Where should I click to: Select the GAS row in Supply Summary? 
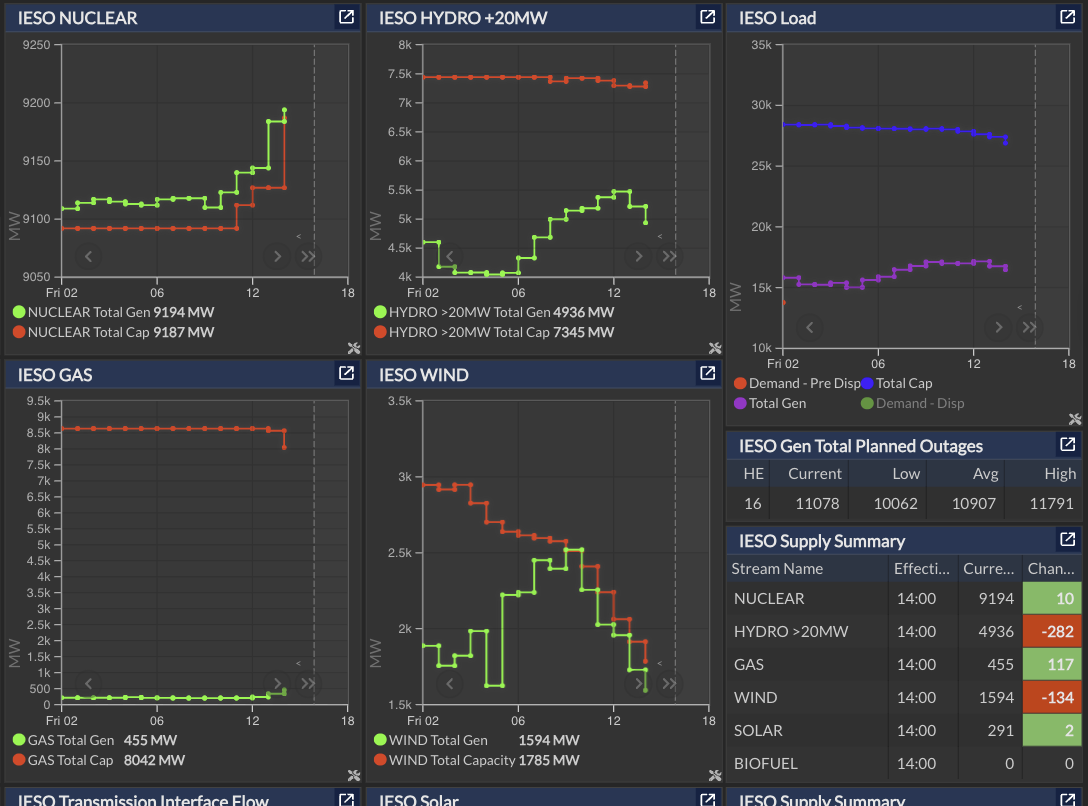pos(904,664)
